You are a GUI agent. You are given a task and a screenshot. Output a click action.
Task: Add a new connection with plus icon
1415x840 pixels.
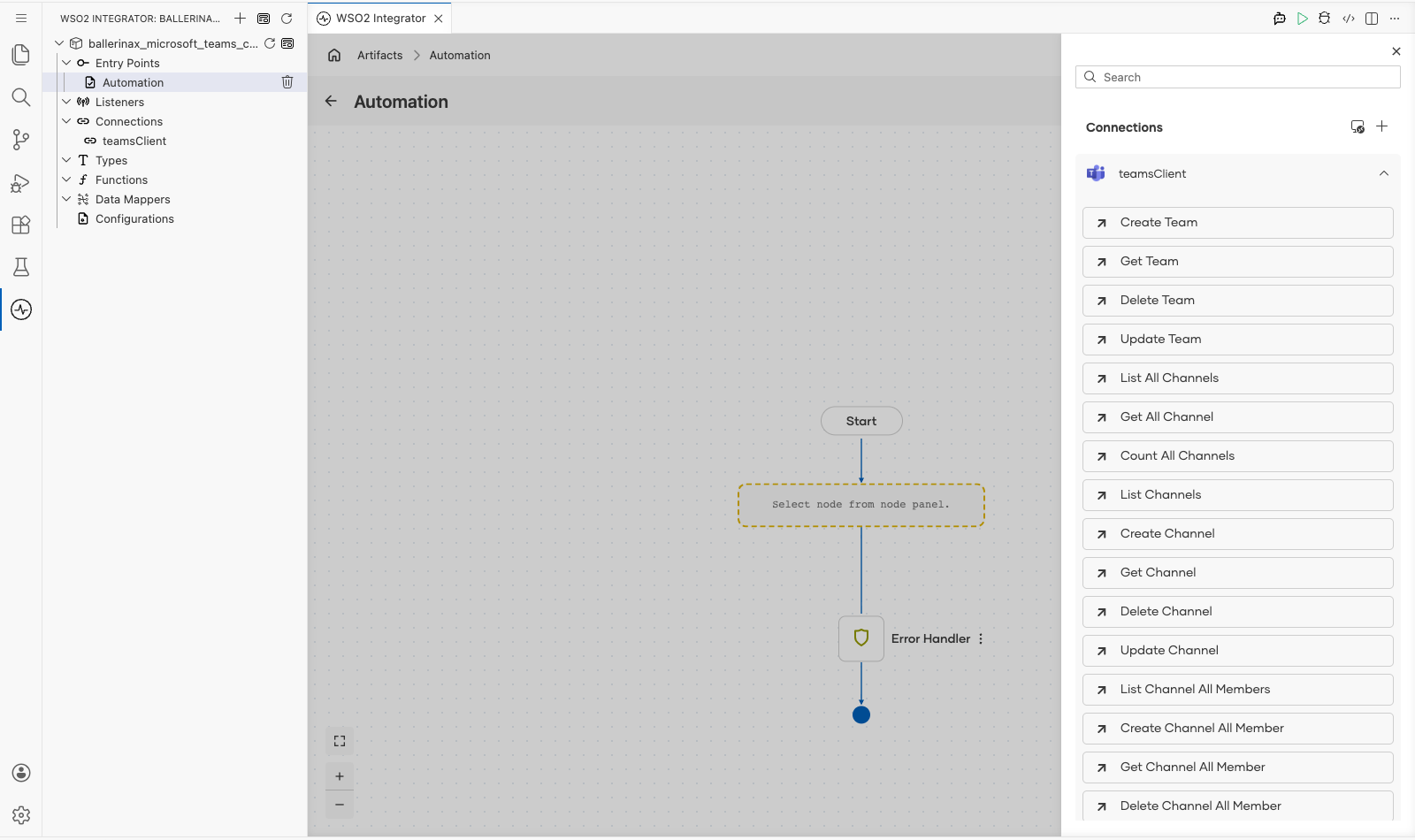1382,126
